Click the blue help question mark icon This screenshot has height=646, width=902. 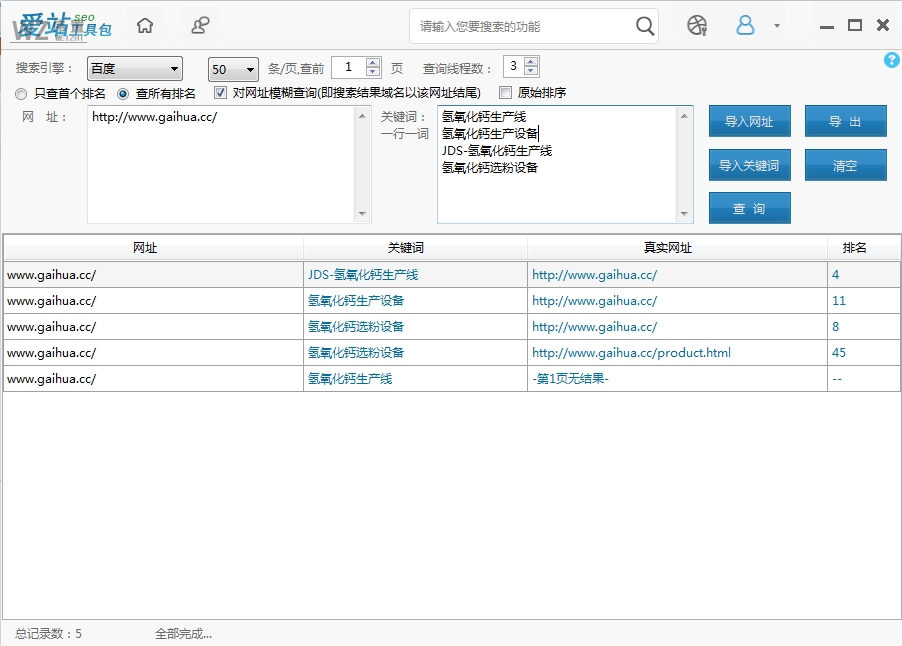pos(890,60)
